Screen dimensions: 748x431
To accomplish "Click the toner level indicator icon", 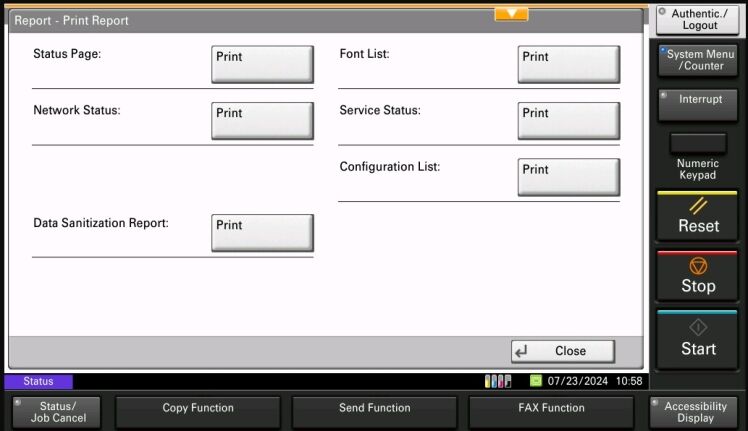I will click(497, 381).
